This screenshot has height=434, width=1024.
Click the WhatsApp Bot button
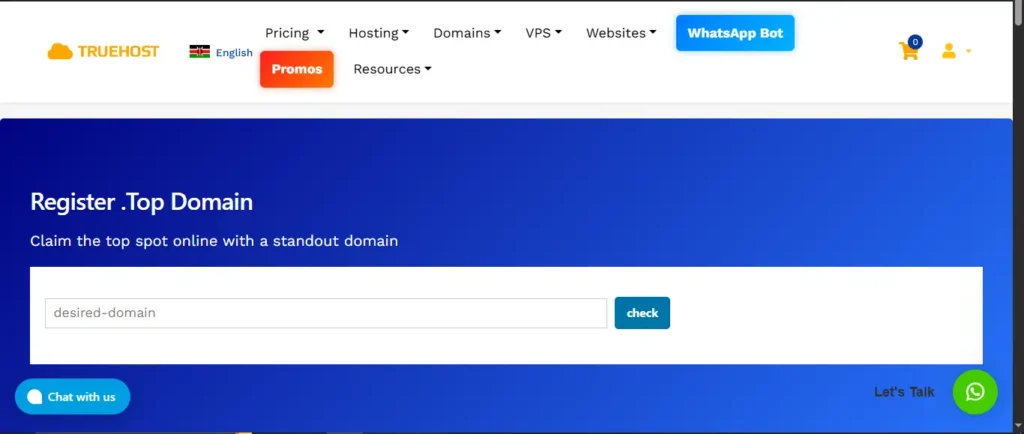[735, 33]
